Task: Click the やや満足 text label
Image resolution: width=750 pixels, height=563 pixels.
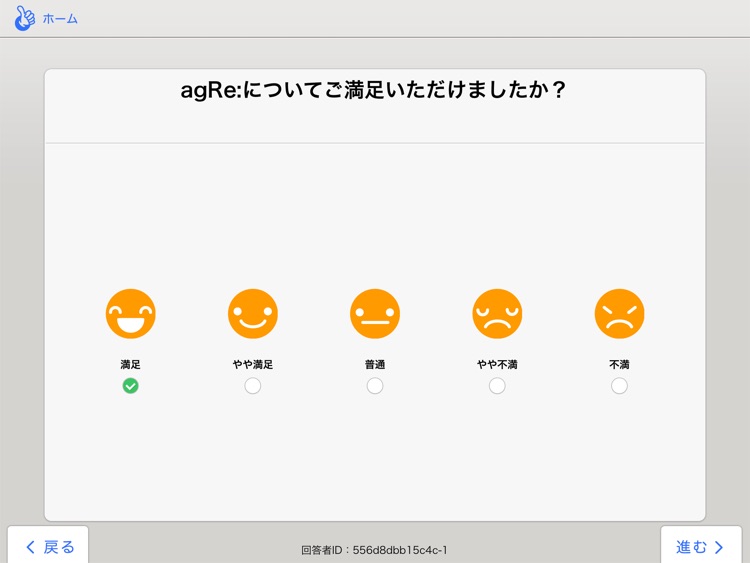Action: click(253, 365)
